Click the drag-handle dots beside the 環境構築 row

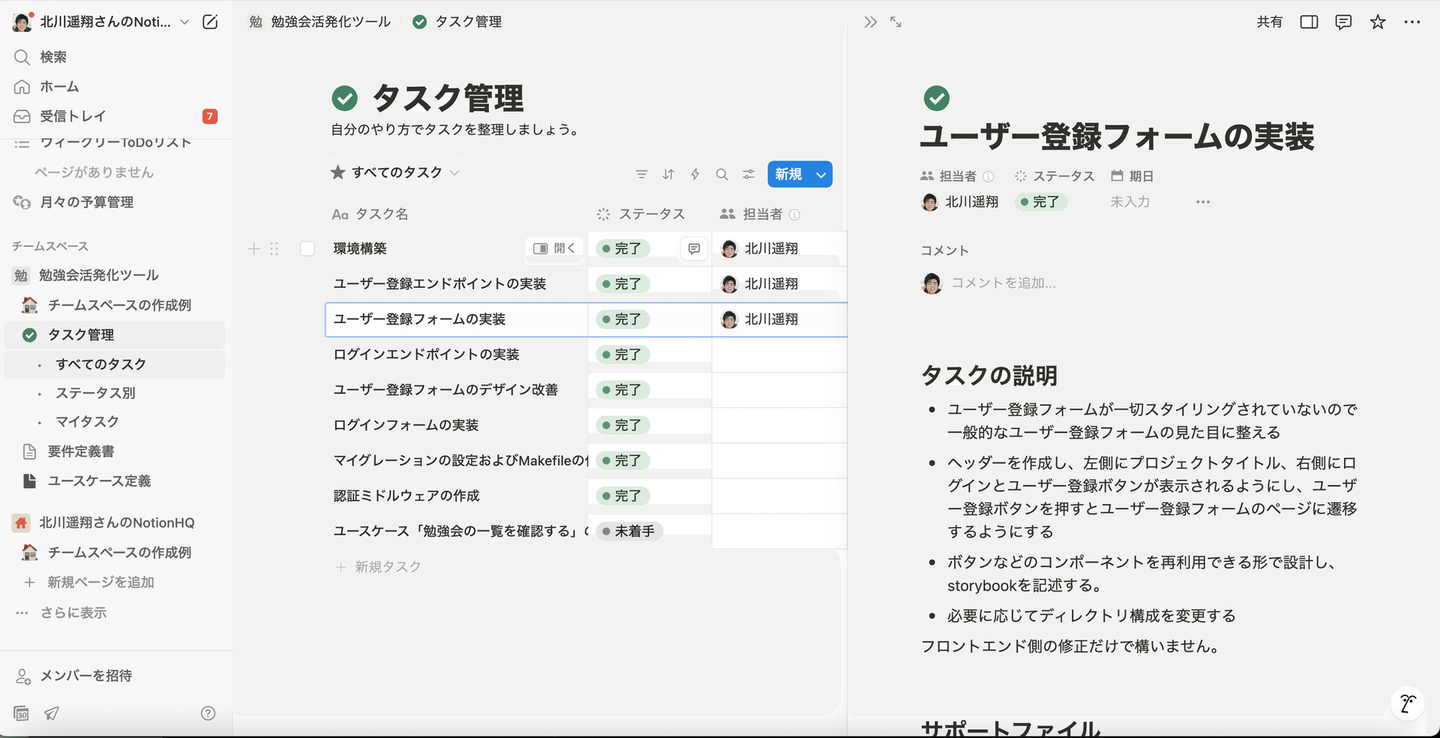pos(274,249)
